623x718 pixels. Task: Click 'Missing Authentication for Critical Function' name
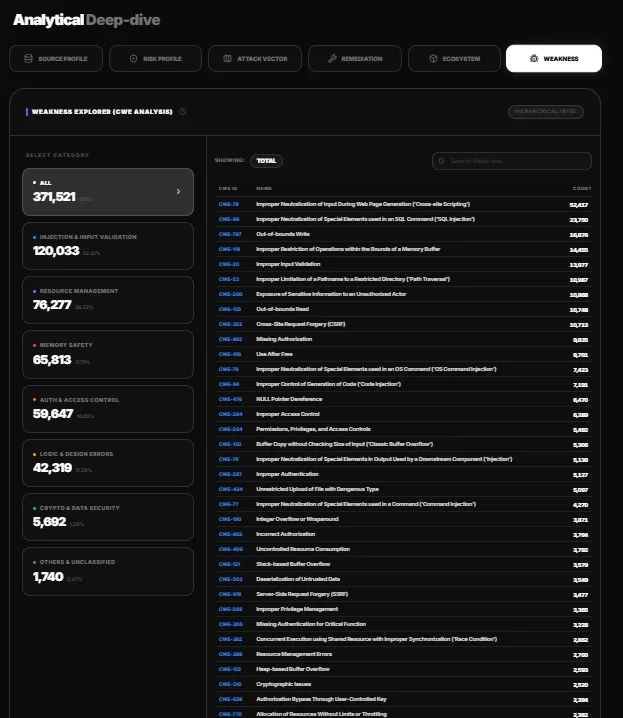click(x=311, y=624)
